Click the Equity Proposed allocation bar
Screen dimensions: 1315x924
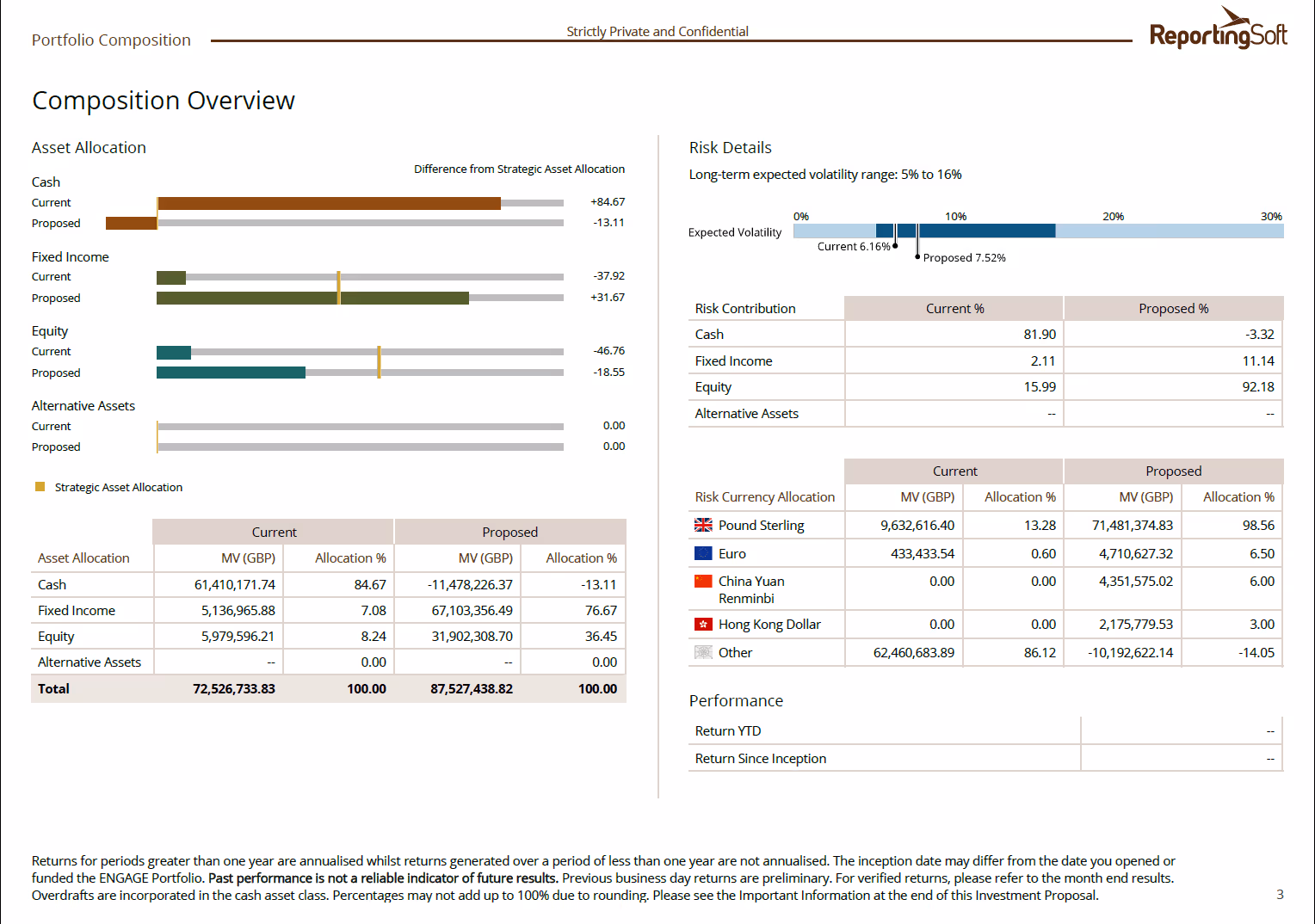click(231, 373)
